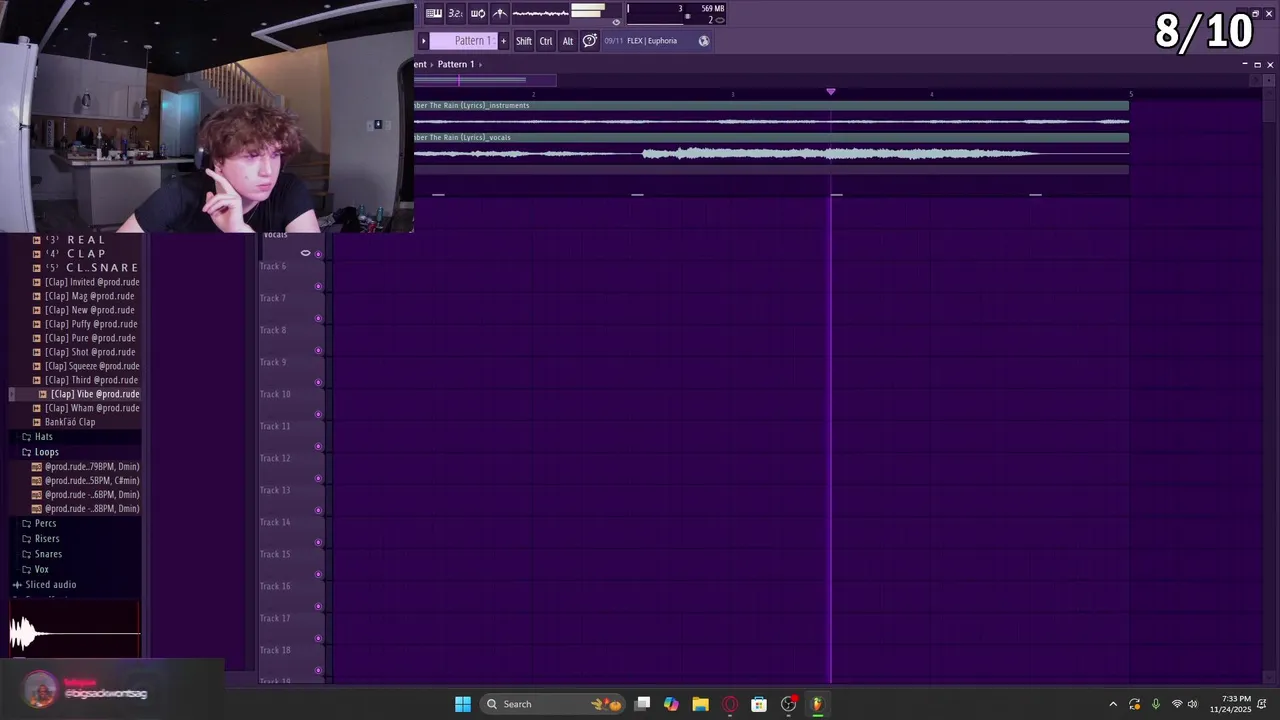Click the lips icon on vocals track
Screen dimensions: 1280x720
(306, 253)
